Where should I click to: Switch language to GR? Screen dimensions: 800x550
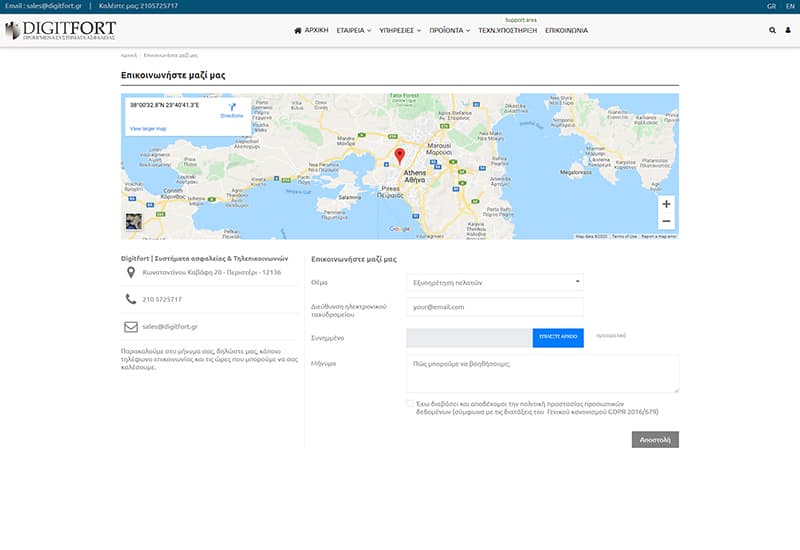click(x=771, y=6)
